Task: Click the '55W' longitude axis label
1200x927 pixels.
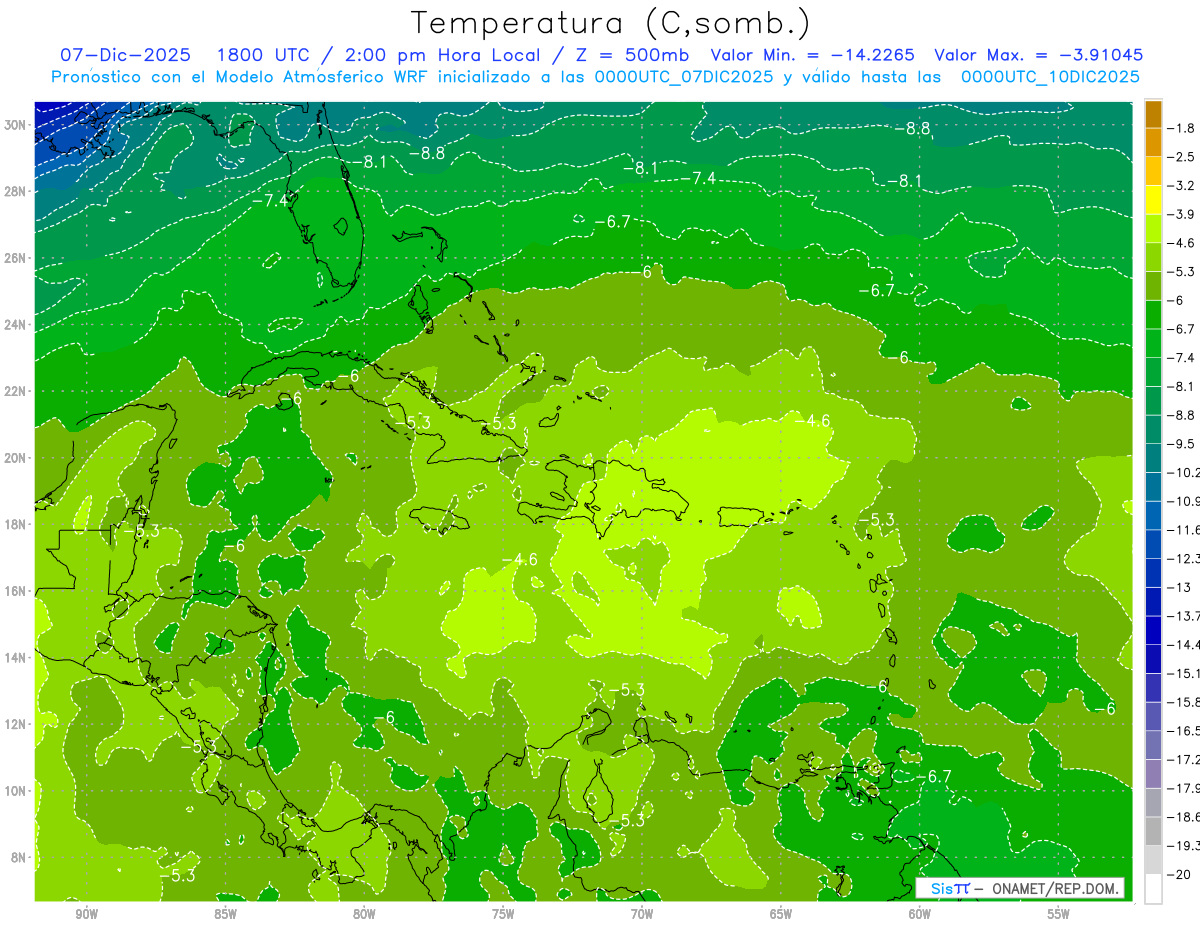Action: click(x=1059, y=914)
